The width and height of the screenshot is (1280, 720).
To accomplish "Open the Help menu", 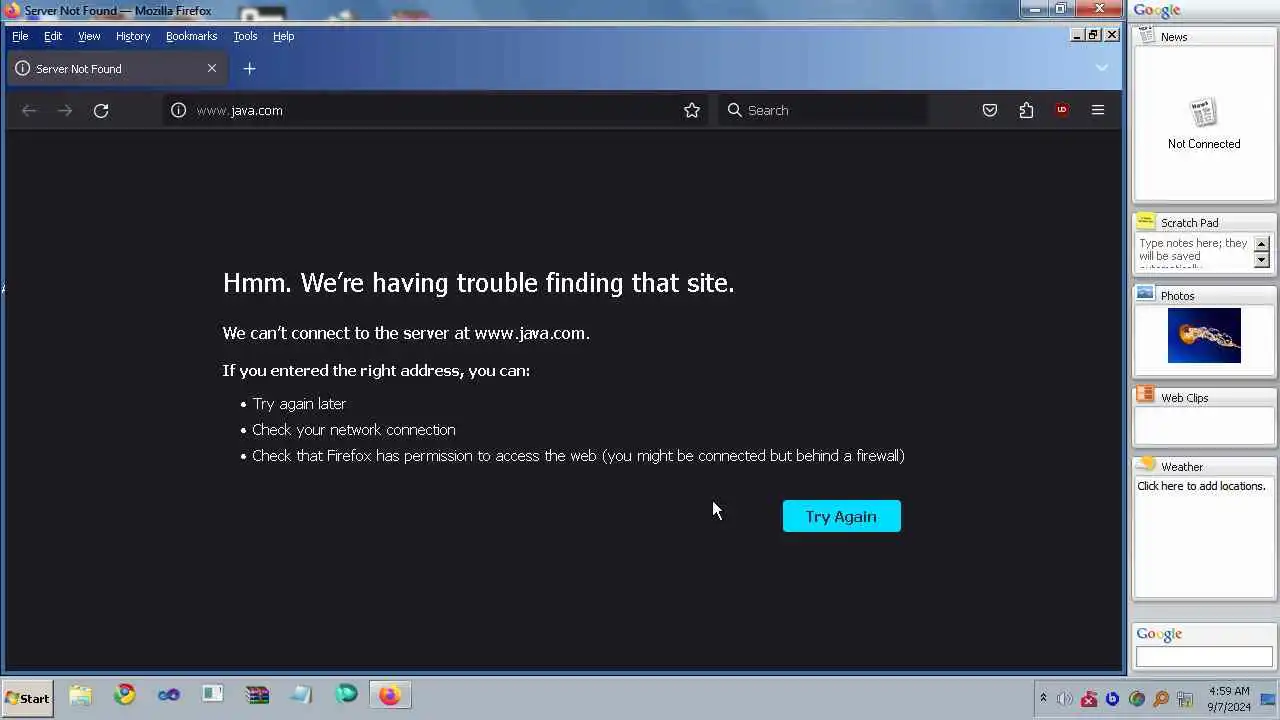I will click(x=283, y=36).
